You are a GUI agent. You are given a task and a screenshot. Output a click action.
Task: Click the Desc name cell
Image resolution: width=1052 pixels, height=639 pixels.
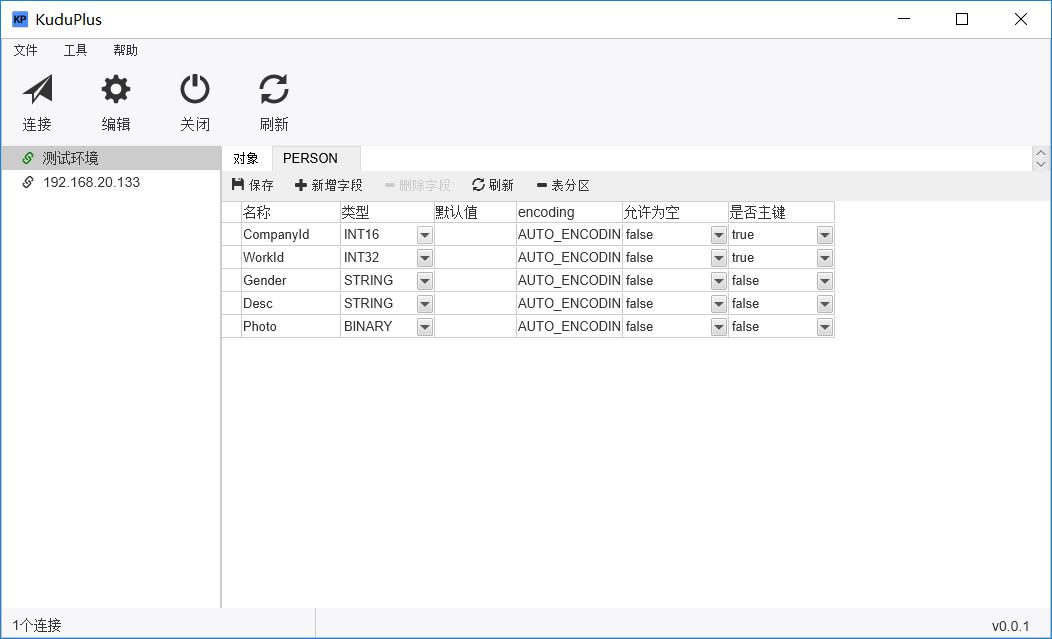291,303
